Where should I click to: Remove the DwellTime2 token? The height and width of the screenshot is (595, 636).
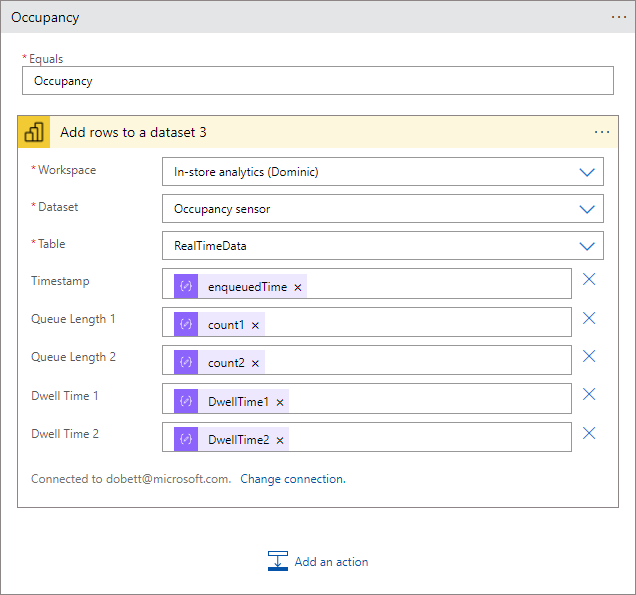(280, 440)
